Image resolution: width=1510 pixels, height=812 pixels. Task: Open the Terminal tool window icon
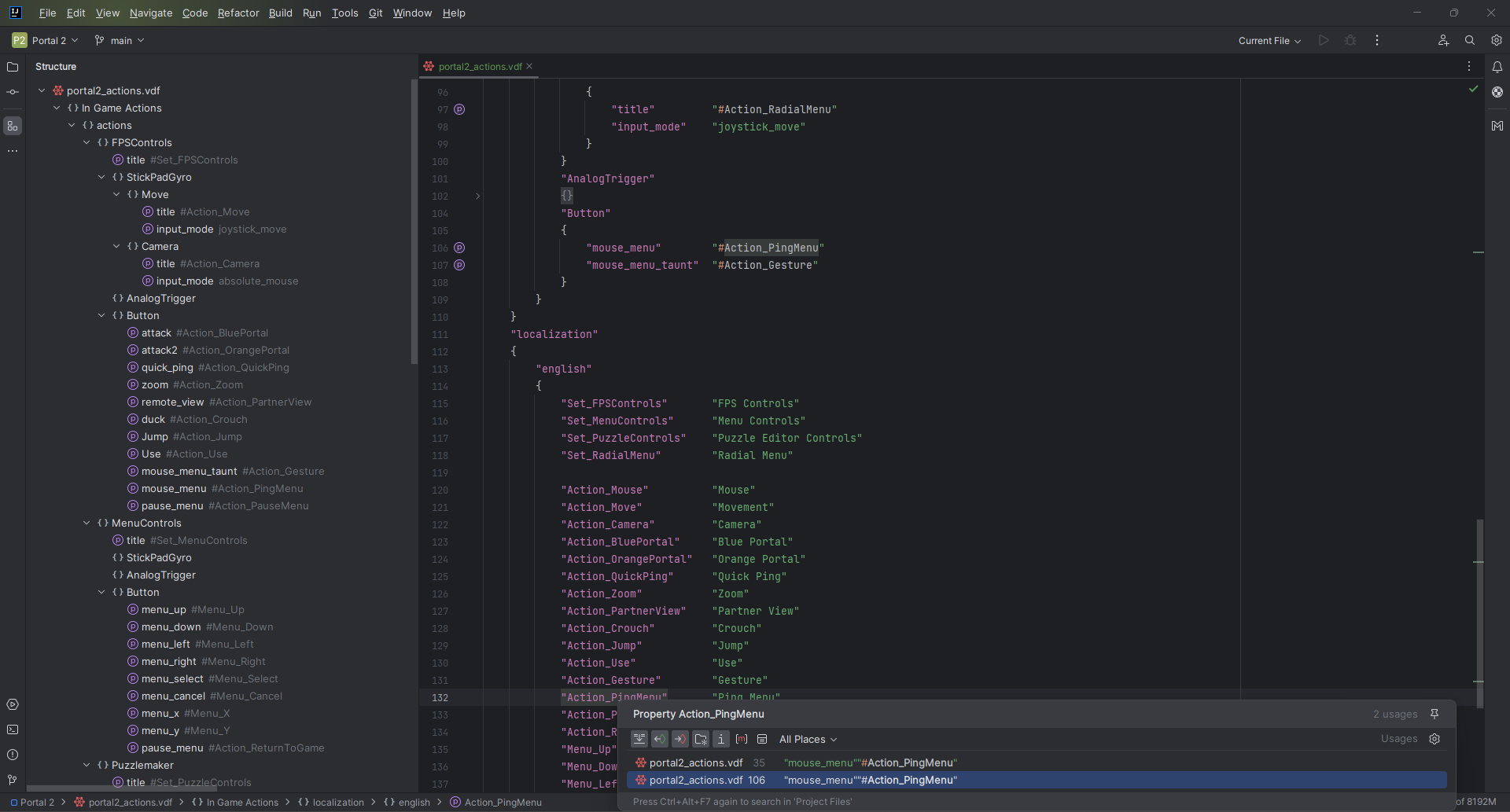pos(13,729)
